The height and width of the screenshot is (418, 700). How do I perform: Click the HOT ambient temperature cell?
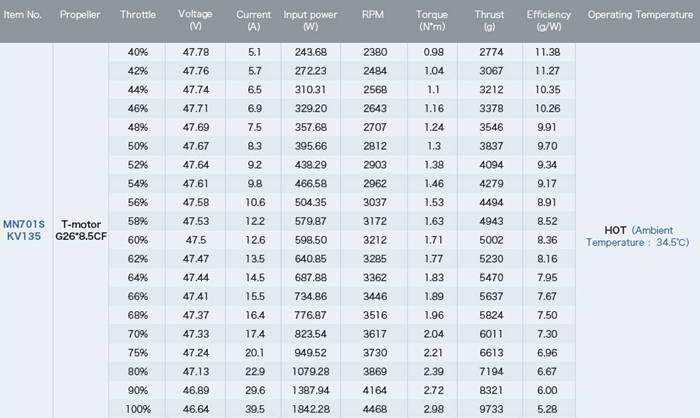pyautogui.click(x=637, y=236)
